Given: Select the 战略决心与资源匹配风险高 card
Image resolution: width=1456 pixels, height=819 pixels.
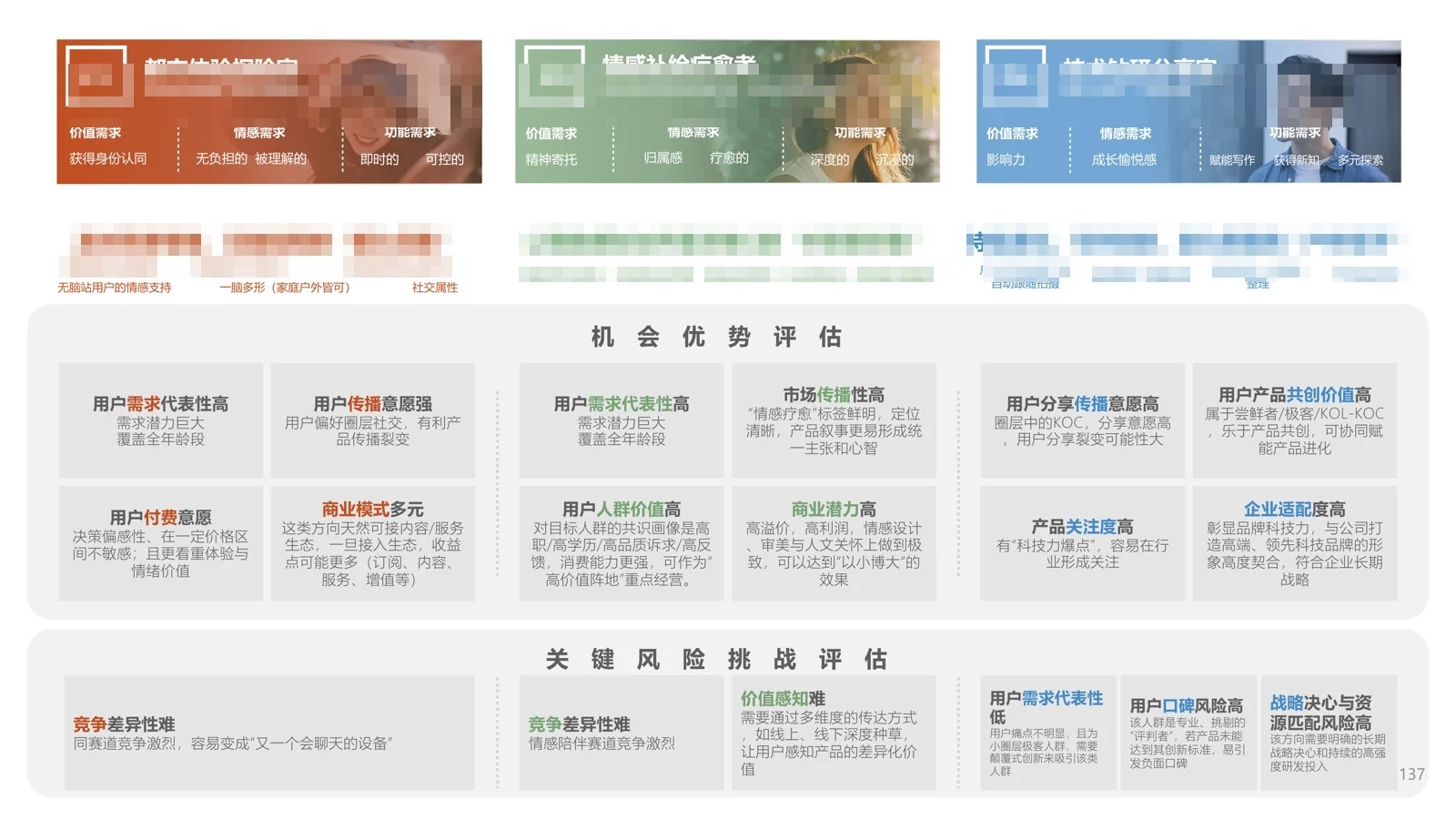Looking at the screenshot, I should tap(1330, 733).
